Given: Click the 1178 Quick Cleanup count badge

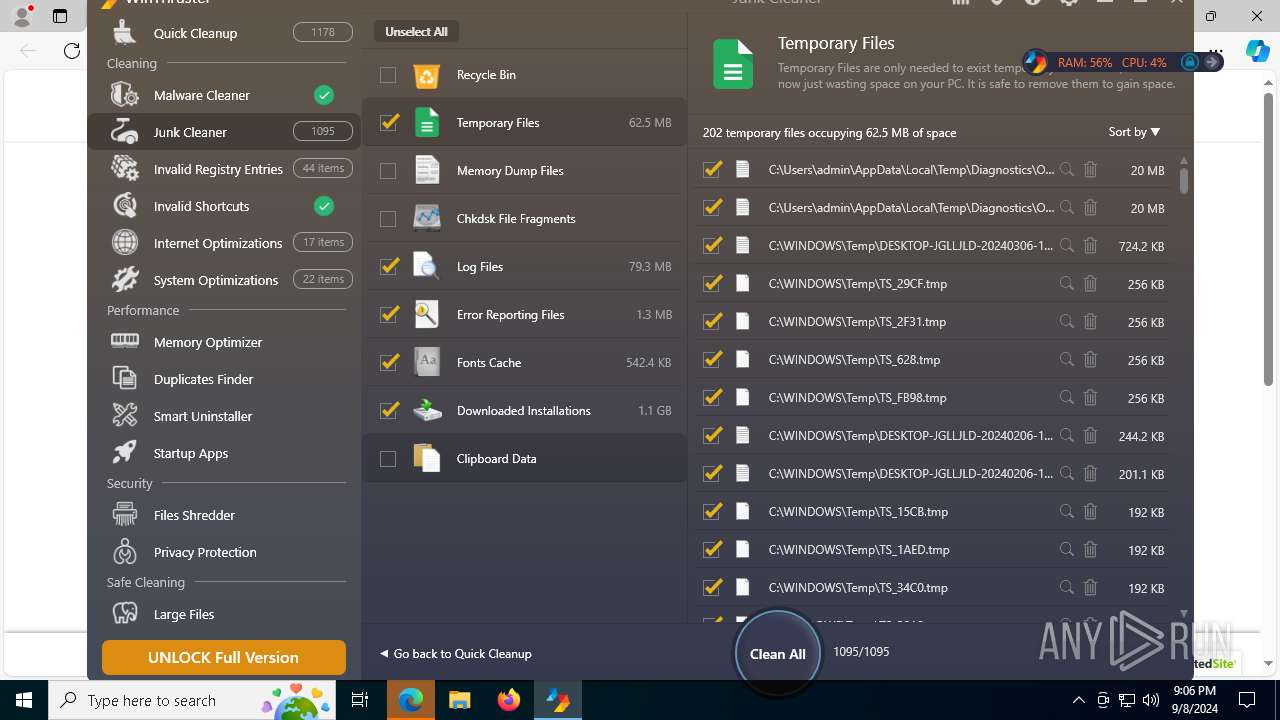Looking at the screenshot, I should coord(323,32).
